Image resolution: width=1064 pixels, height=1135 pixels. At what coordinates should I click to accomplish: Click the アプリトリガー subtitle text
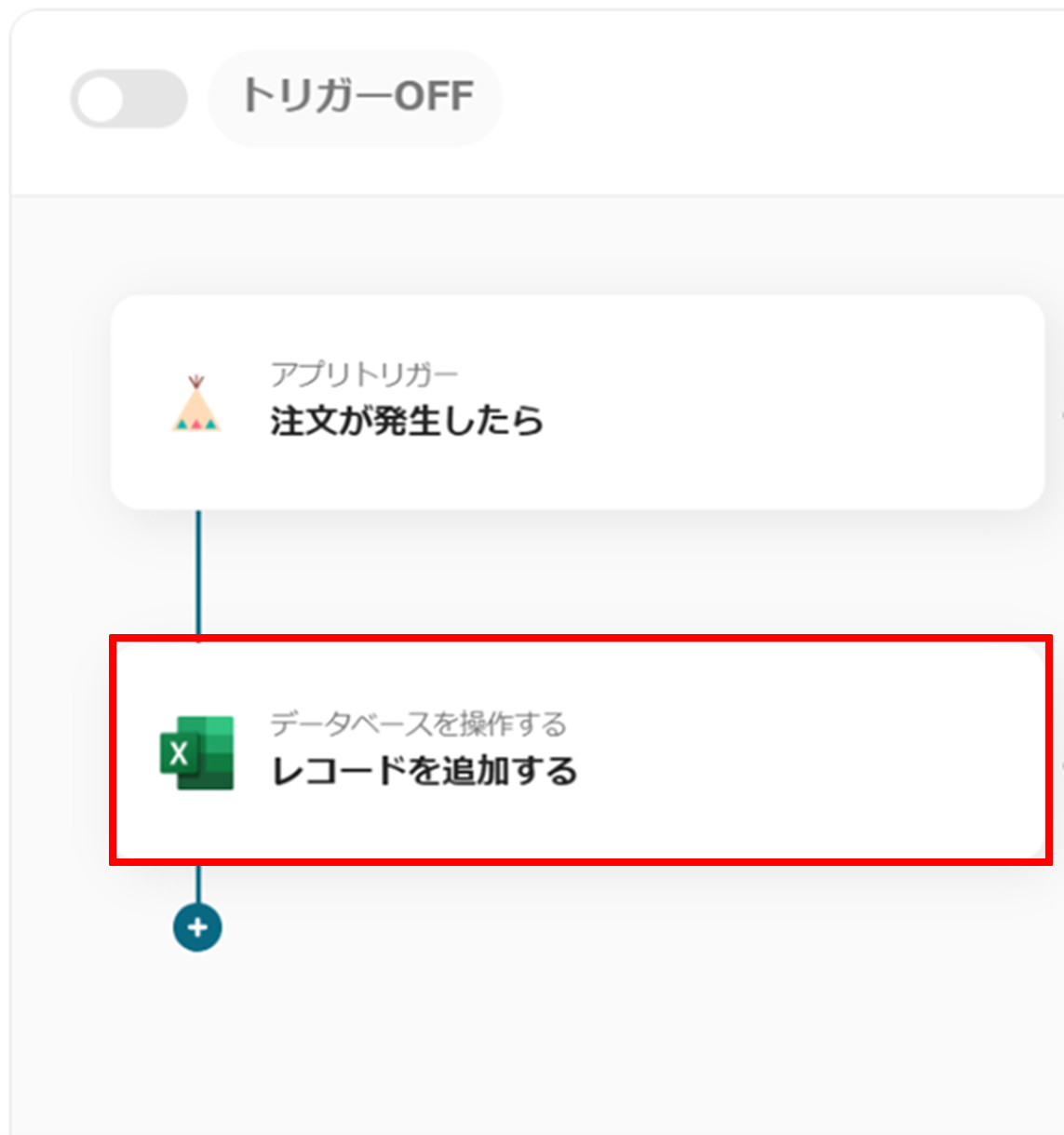click(364, 374)
